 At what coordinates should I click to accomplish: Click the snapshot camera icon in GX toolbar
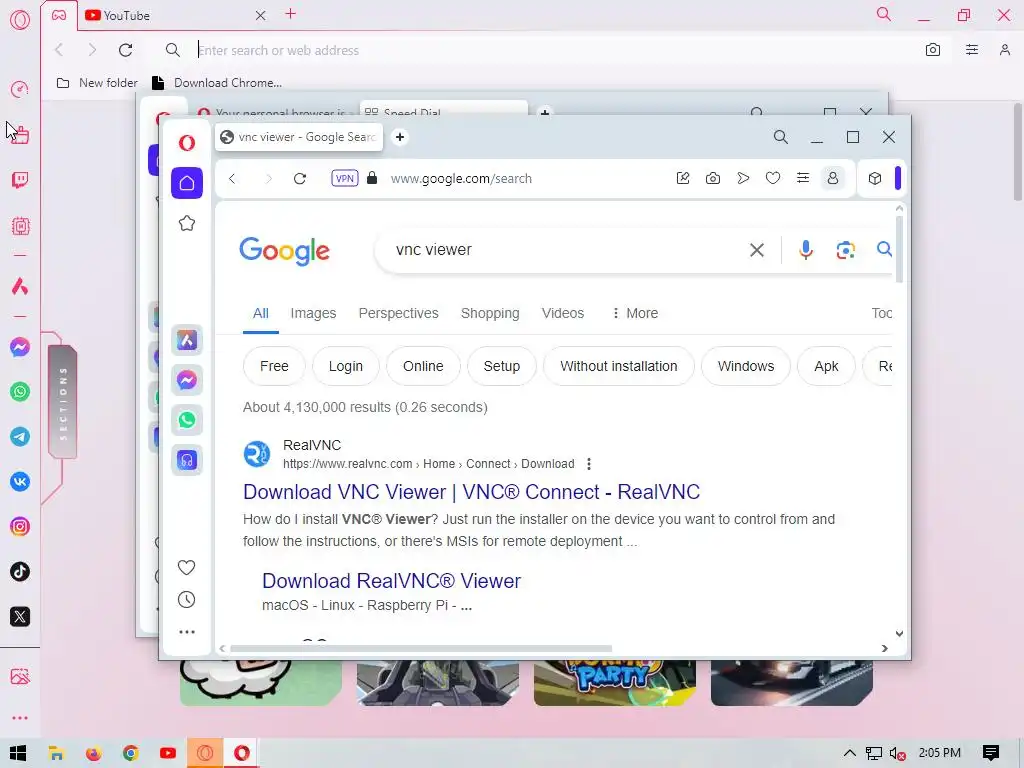(933, 50)
